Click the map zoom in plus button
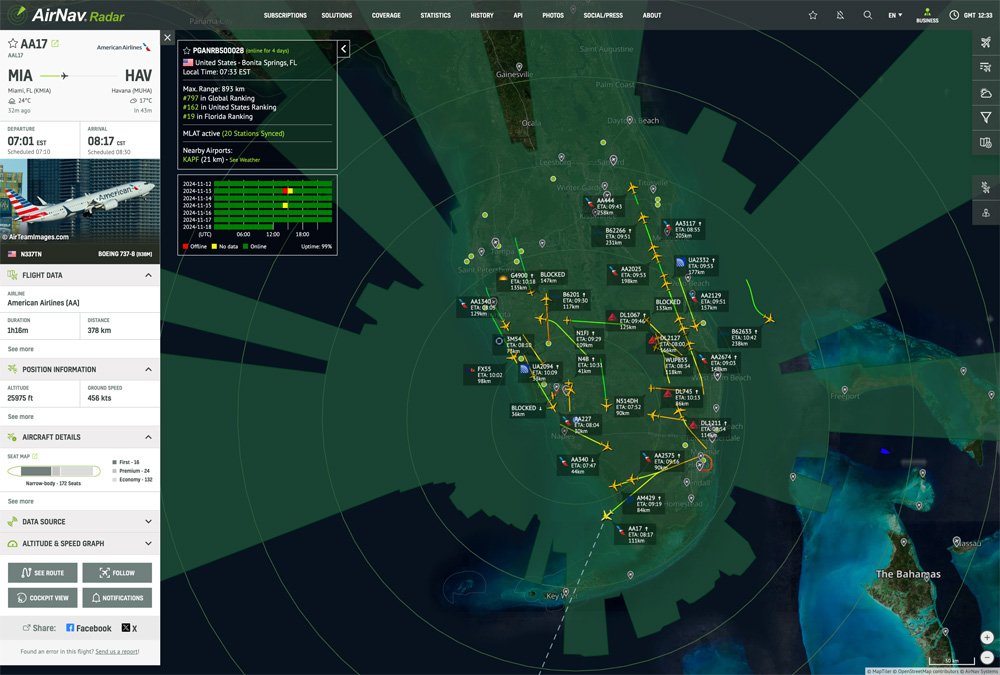Screen dimensions: 1000x675 click(x=987, y=638)
